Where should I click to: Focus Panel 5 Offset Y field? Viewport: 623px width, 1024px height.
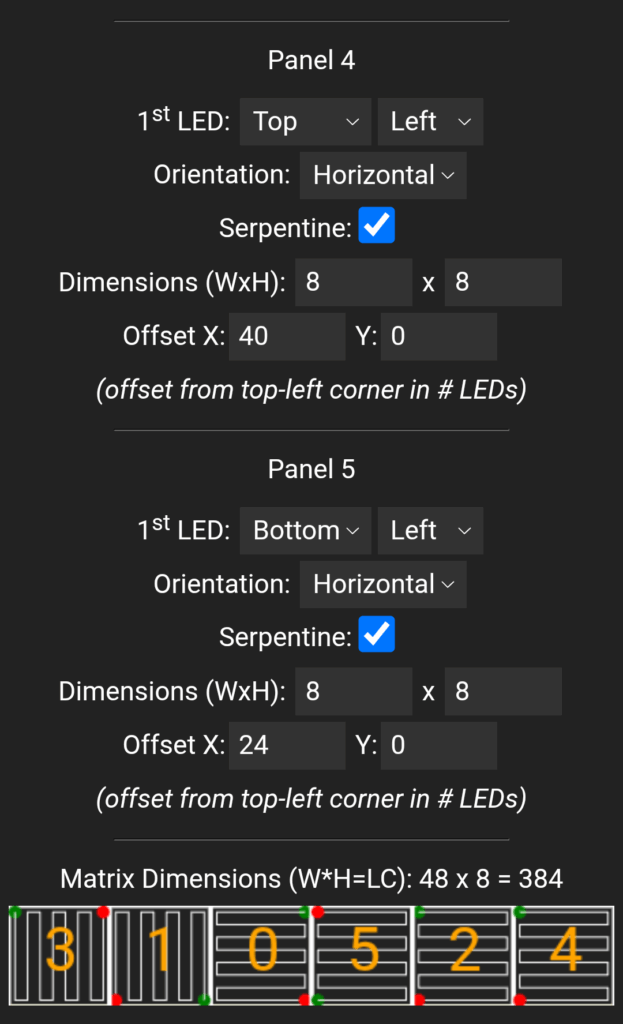(x=439, y=745)
